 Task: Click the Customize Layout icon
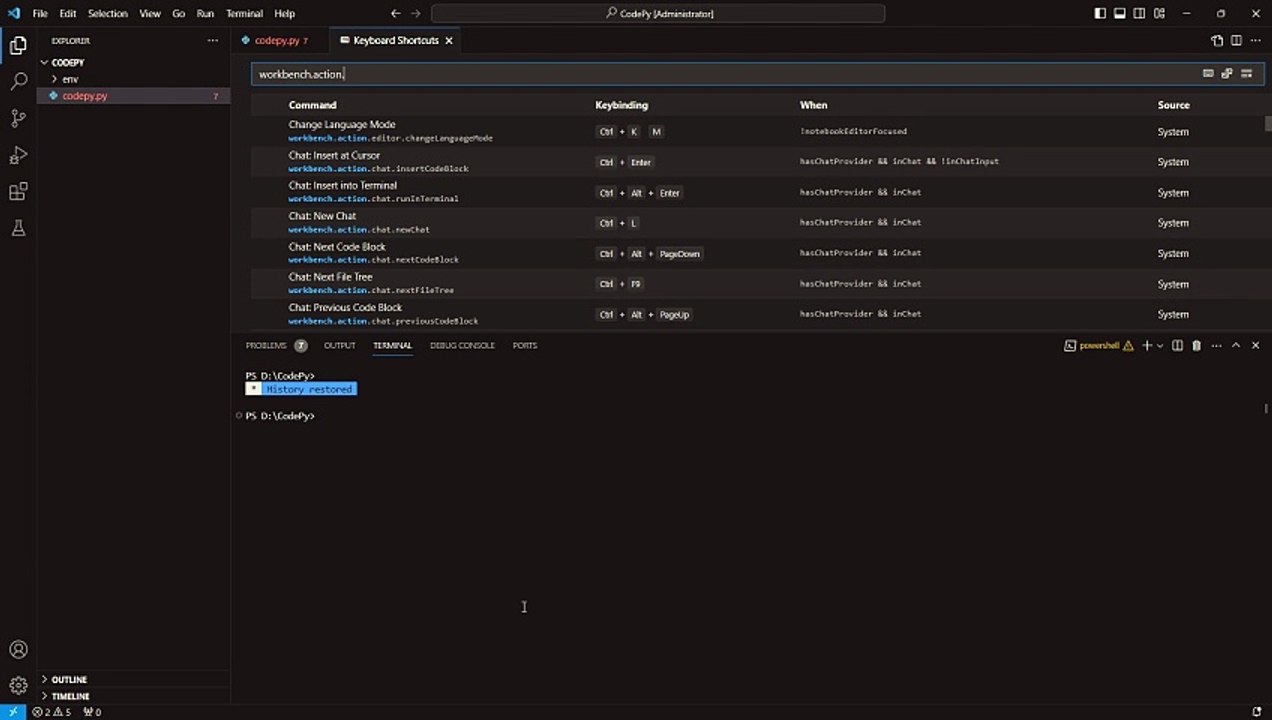point(1160,13)
